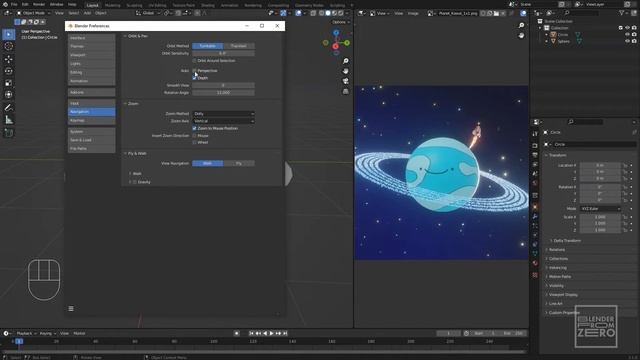Open the Keymap preferences tab
Screen dimensions: 640x360
(x=91, y=121)
